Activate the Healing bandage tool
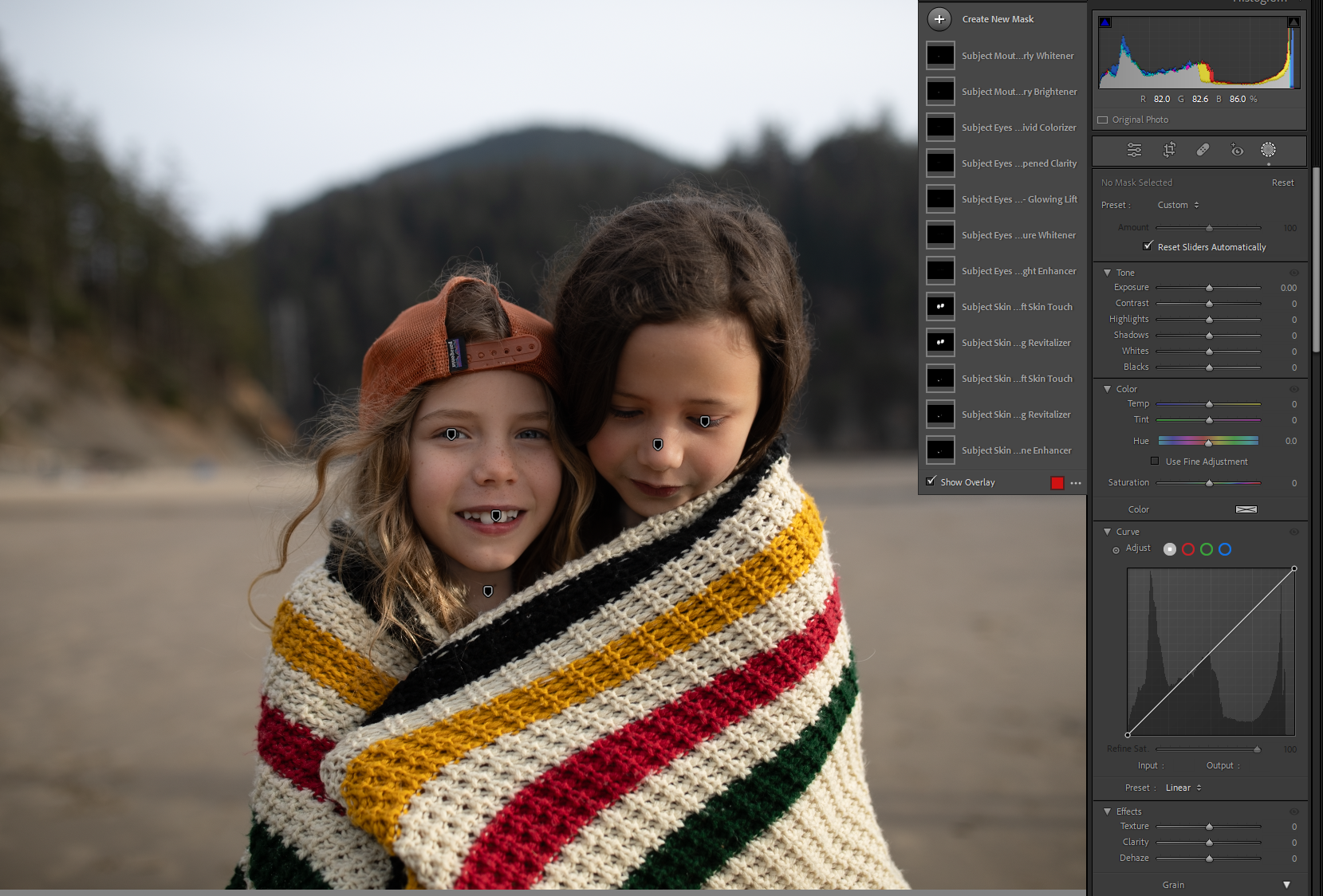 click(x=1203, y=150)
